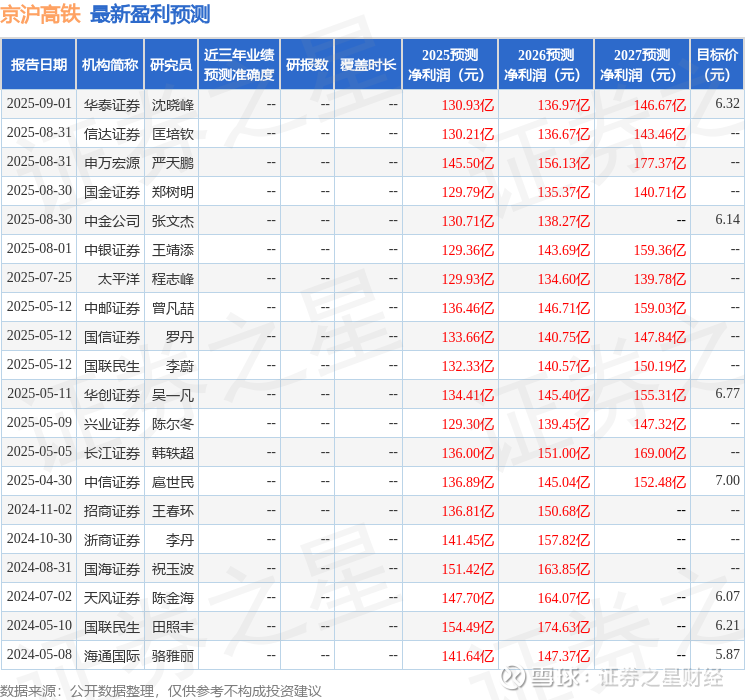Select researcher 李蔚
The width and height of the screenshot is (745, 700).
point(180,366)
